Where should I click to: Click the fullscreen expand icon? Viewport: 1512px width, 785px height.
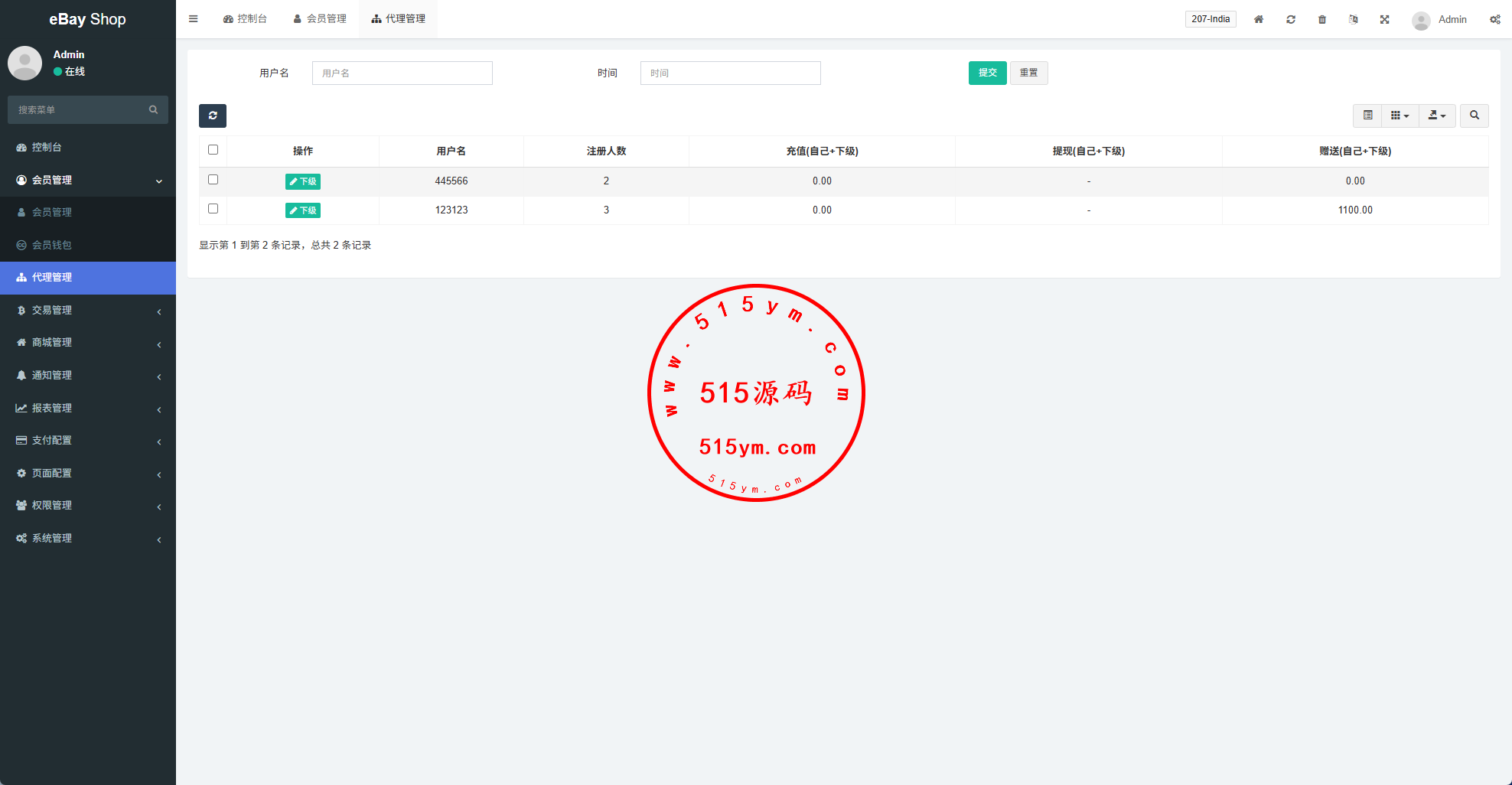coord(1385,19)
